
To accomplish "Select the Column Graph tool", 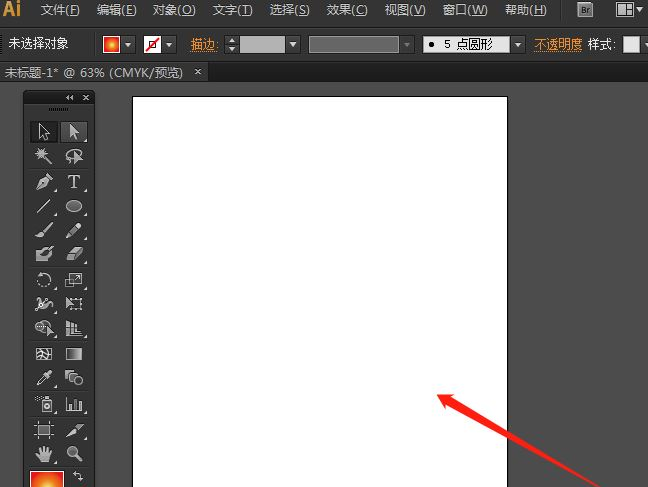I will pos(74,404).
